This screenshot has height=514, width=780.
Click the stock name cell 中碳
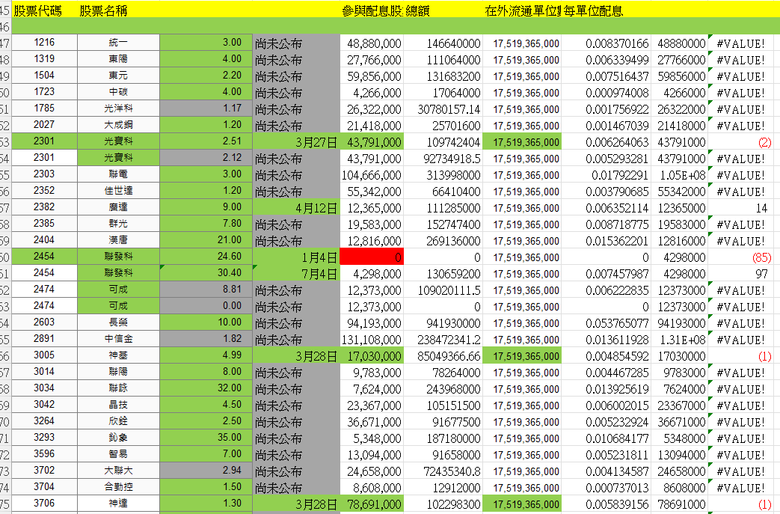tap(118, 92)
